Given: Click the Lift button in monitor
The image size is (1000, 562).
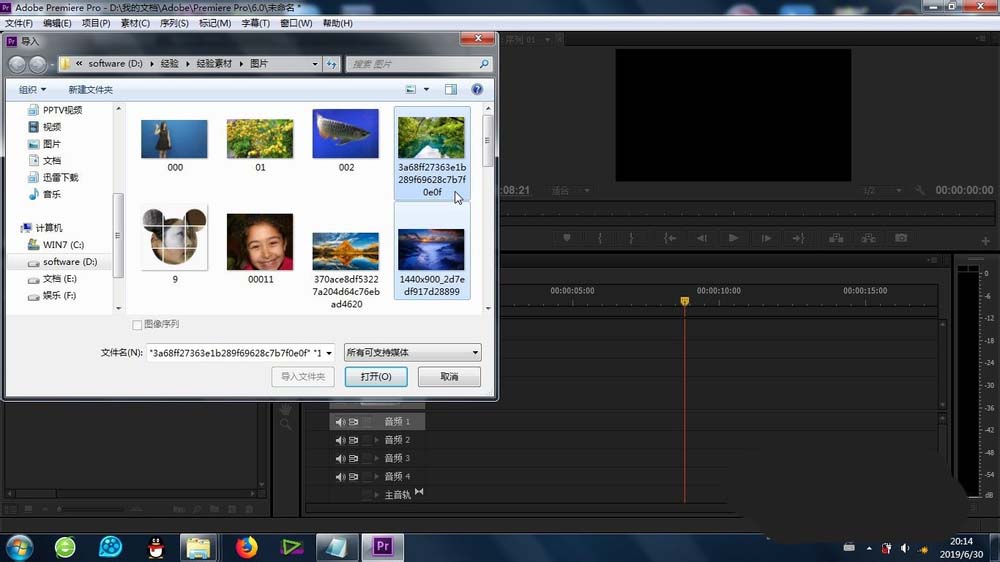Looking at the screenshot, I should coord(836,238).
